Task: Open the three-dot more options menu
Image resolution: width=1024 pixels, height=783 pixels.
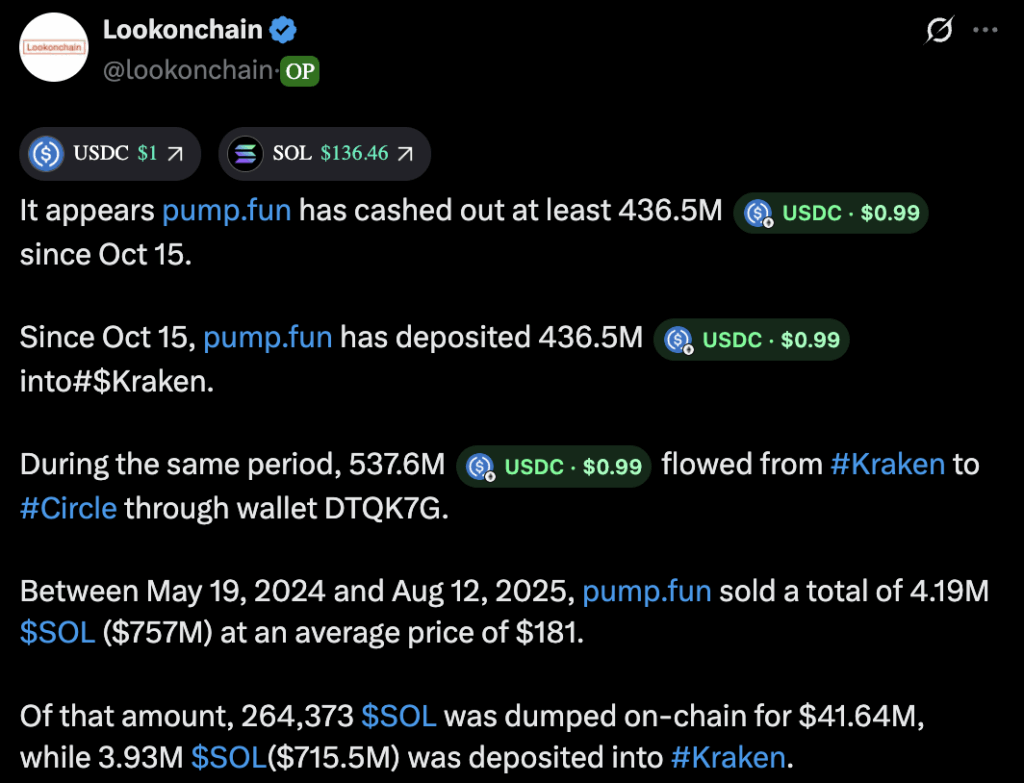Action: coord(986,31)
